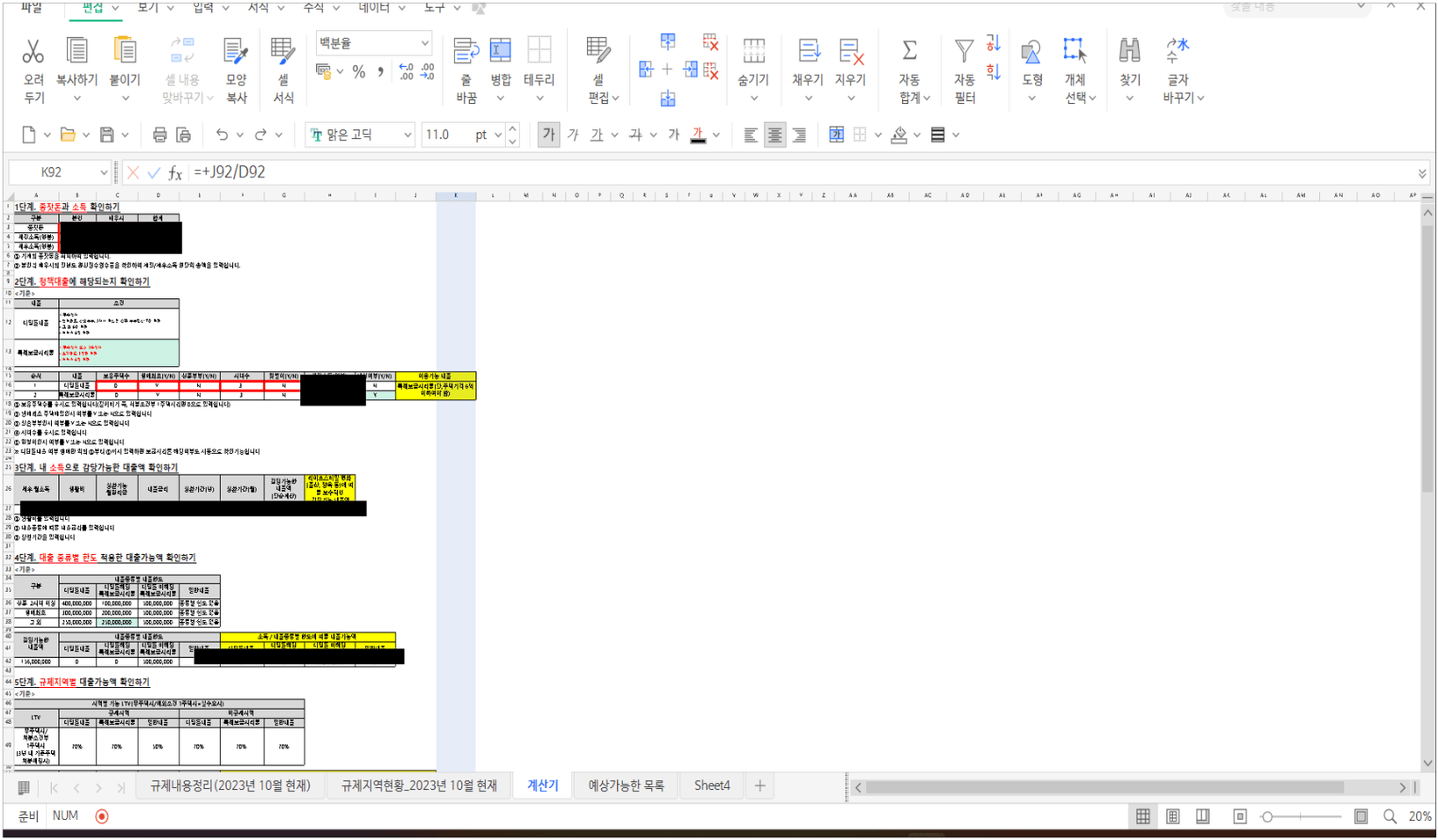This screenshot has width=1438, height=840.
Task: Open the pt unit dropdown
Action: (x=498, y=135)
